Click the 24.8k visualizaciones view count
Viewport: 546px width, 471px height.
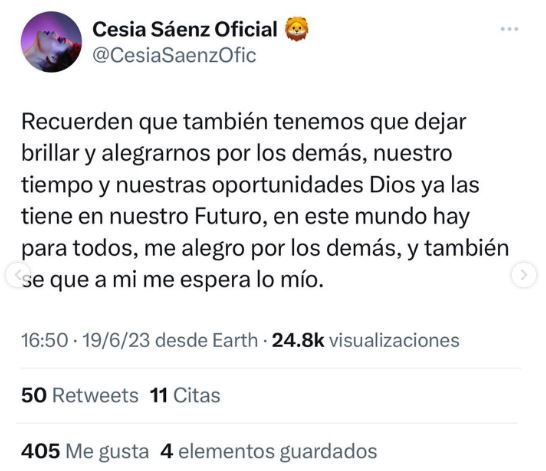366,340
